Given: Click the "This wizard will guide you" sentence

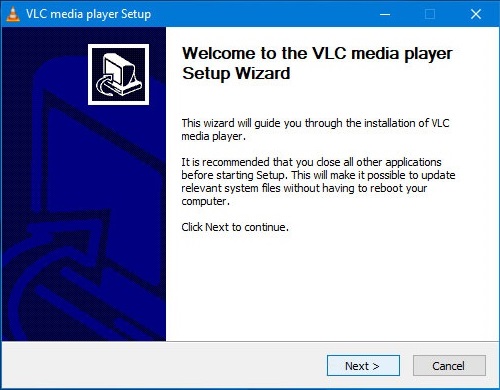Looking at the screenshot, I should (315, 129).
